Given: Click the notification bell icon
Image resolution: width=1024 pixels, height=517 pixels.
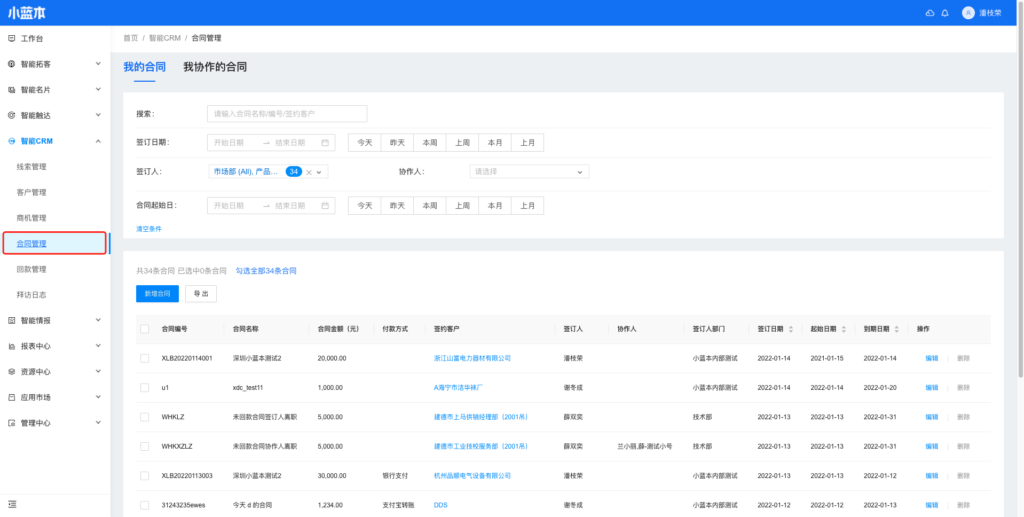Looking at the screenshot, I should (945, 13).
